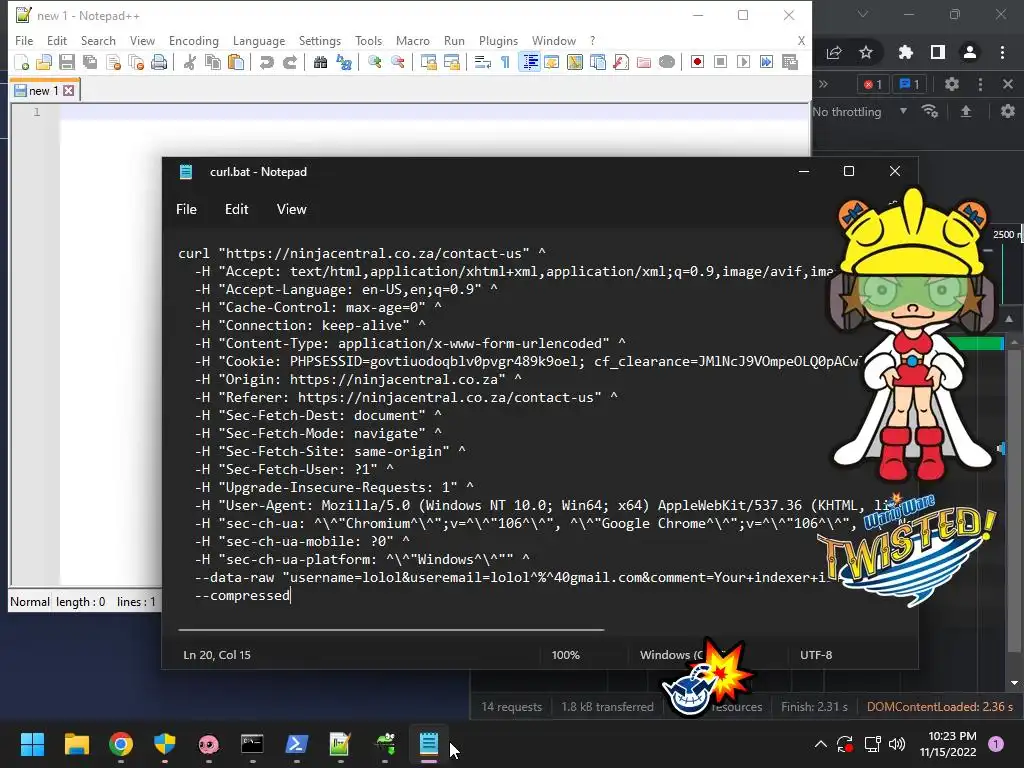
Task: Open the Chrome profile avatar
Action: point(970,52)
